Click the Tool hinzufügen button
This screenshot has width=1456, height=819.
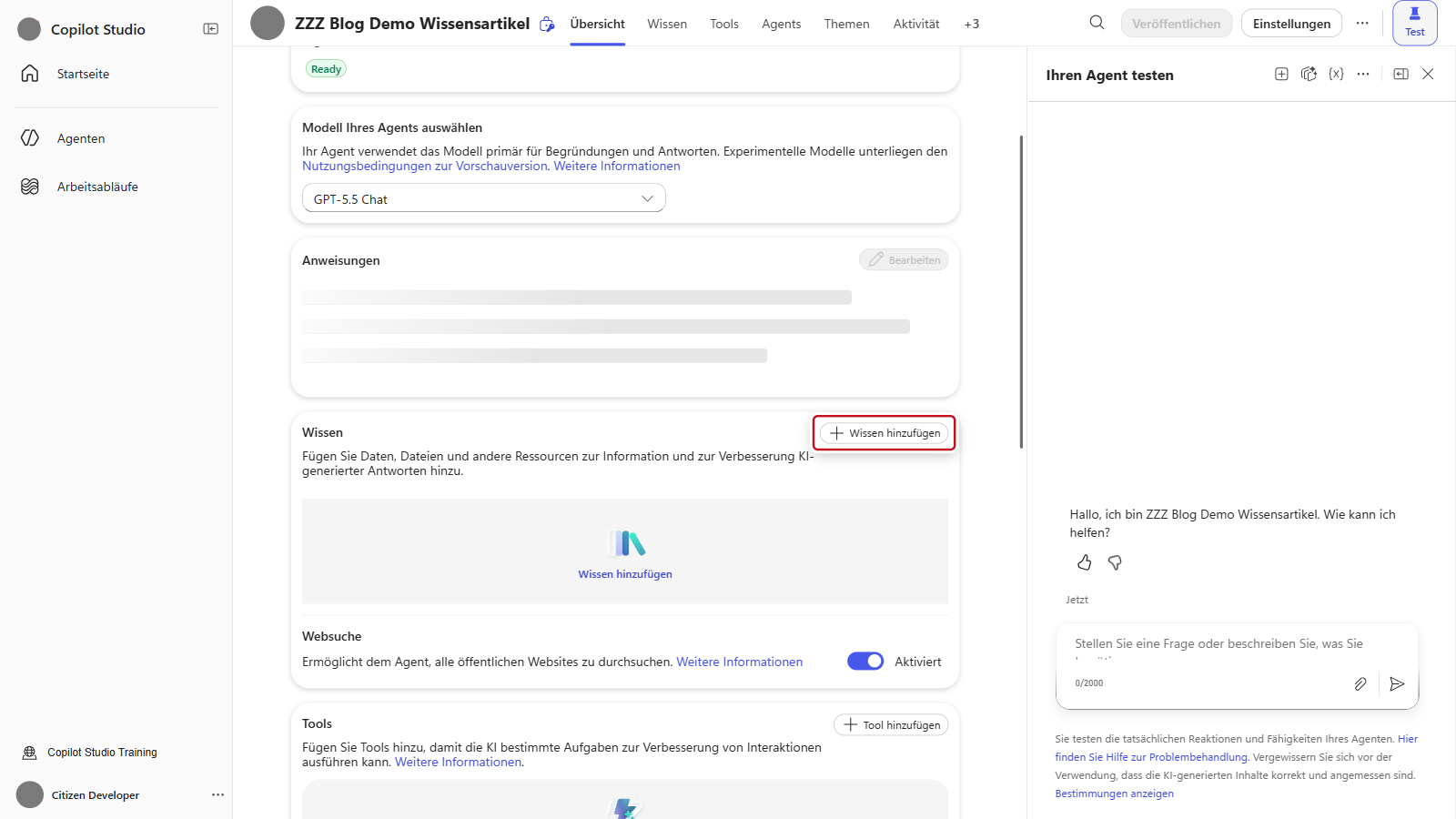pos(891,724)
